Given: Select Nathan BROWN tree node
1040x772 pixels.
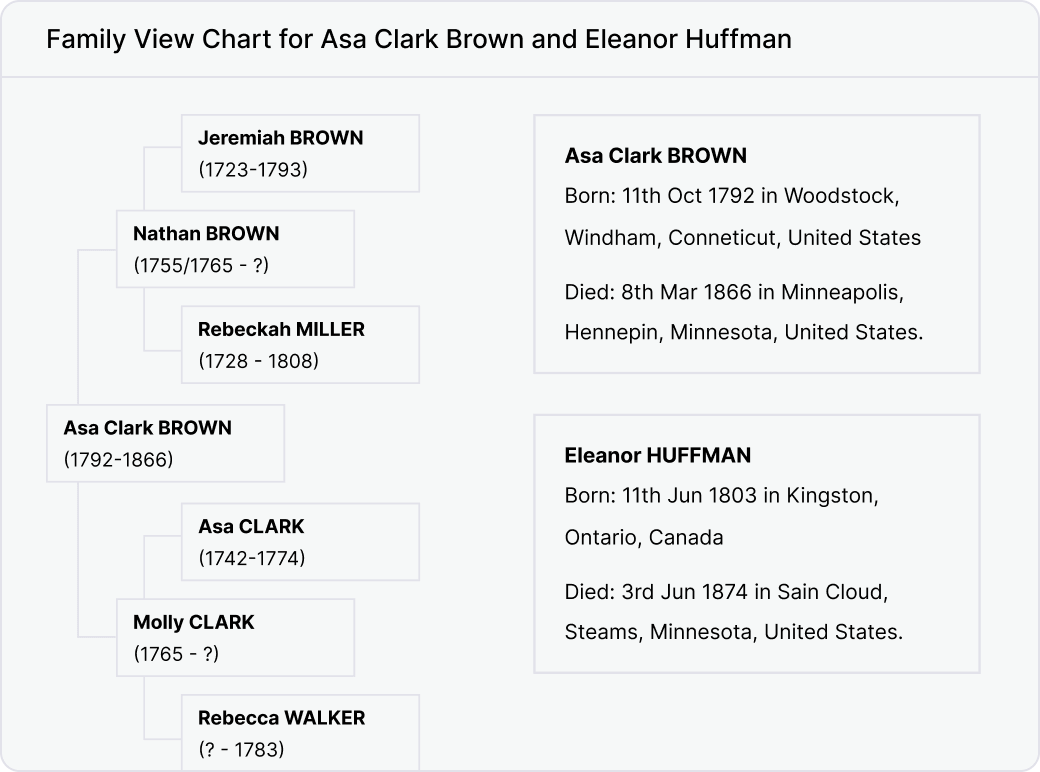Looking at the screenshot, I should pyautogui.click(x=235, y=249).
